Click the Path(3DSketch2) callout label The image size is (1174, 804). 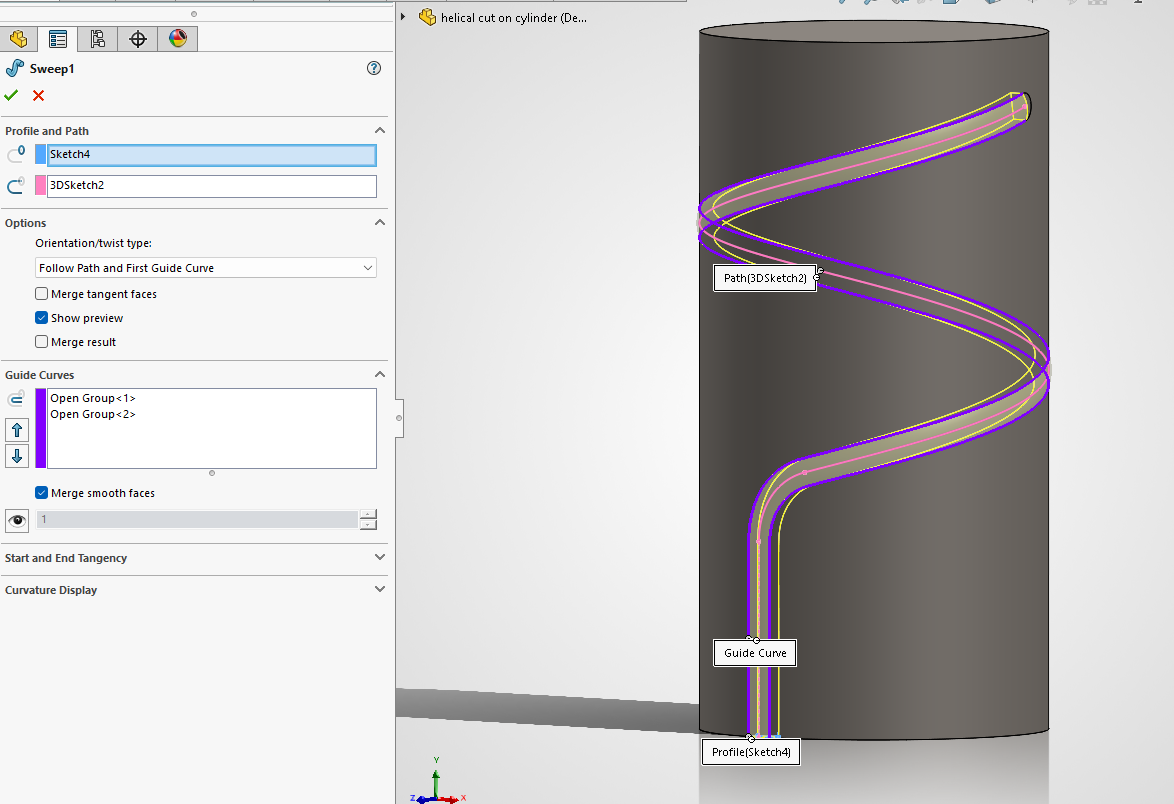[765, 278]
